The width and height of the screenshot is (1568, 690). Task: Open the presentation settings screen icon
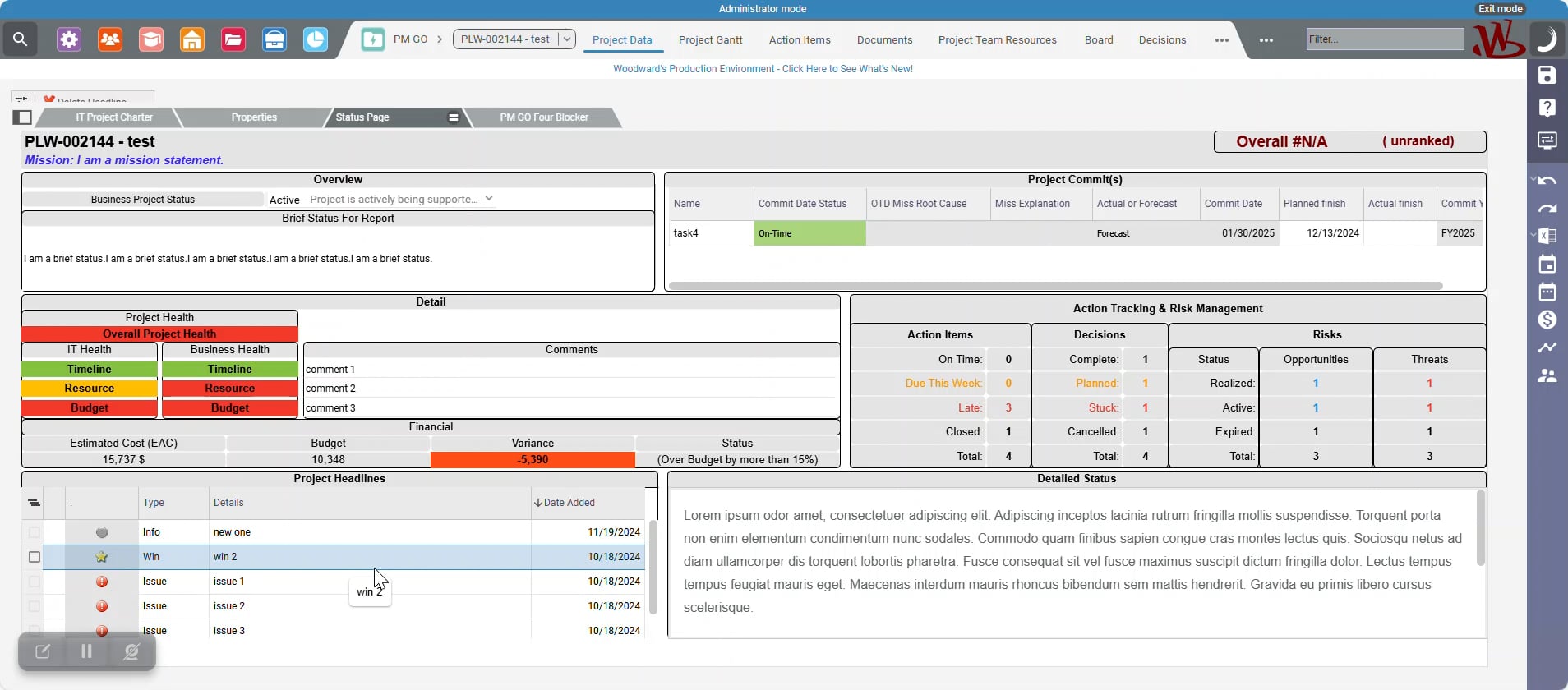(x=1547, y=140)
